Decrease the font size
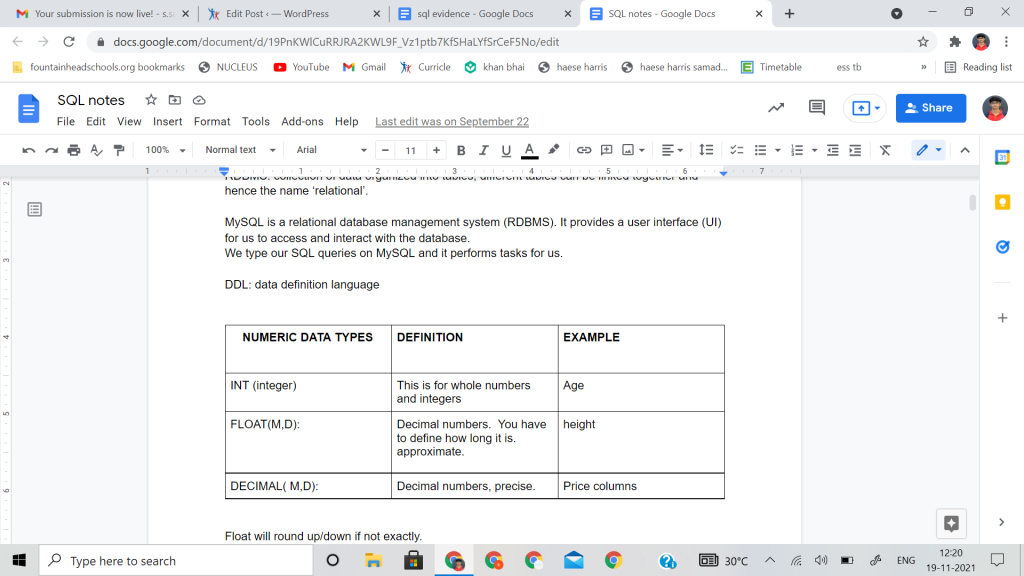This screenshot has height=576, width=1024. [385, 150]
